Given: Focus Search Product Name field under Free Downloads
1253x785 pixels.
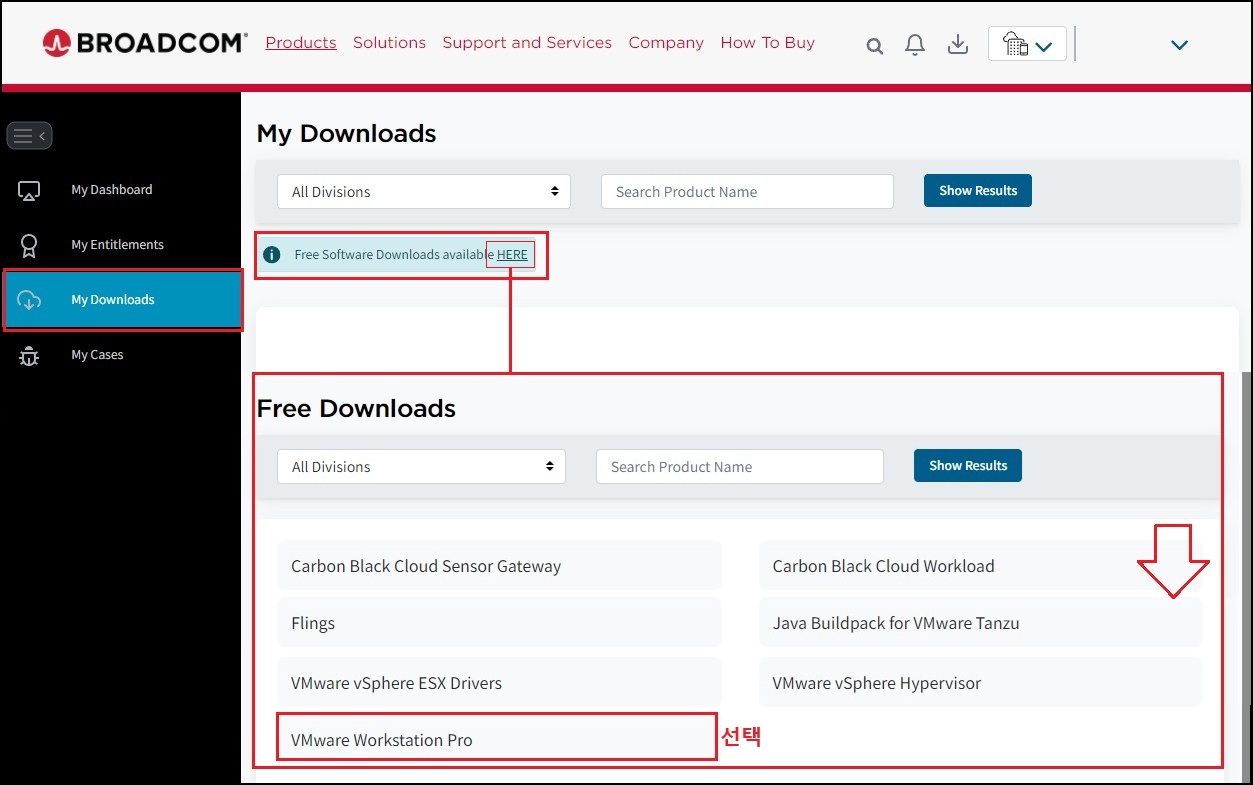Looking at the screenshot, I should point(740,467).
